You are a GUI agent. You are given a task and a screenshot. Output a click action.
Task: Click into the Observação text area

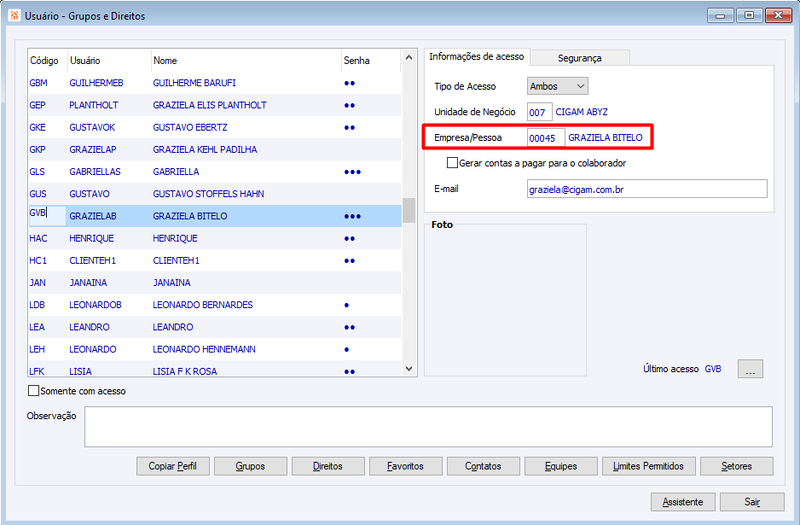tap(428, 427)
